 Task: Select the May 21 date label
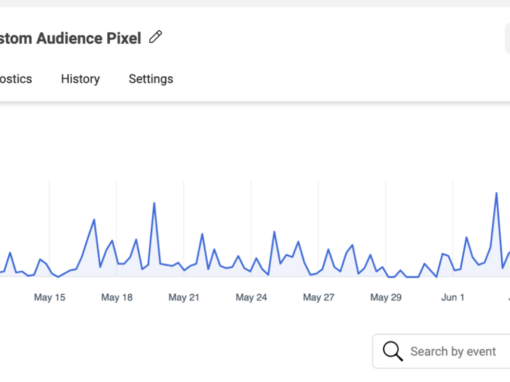pos(184,297)
